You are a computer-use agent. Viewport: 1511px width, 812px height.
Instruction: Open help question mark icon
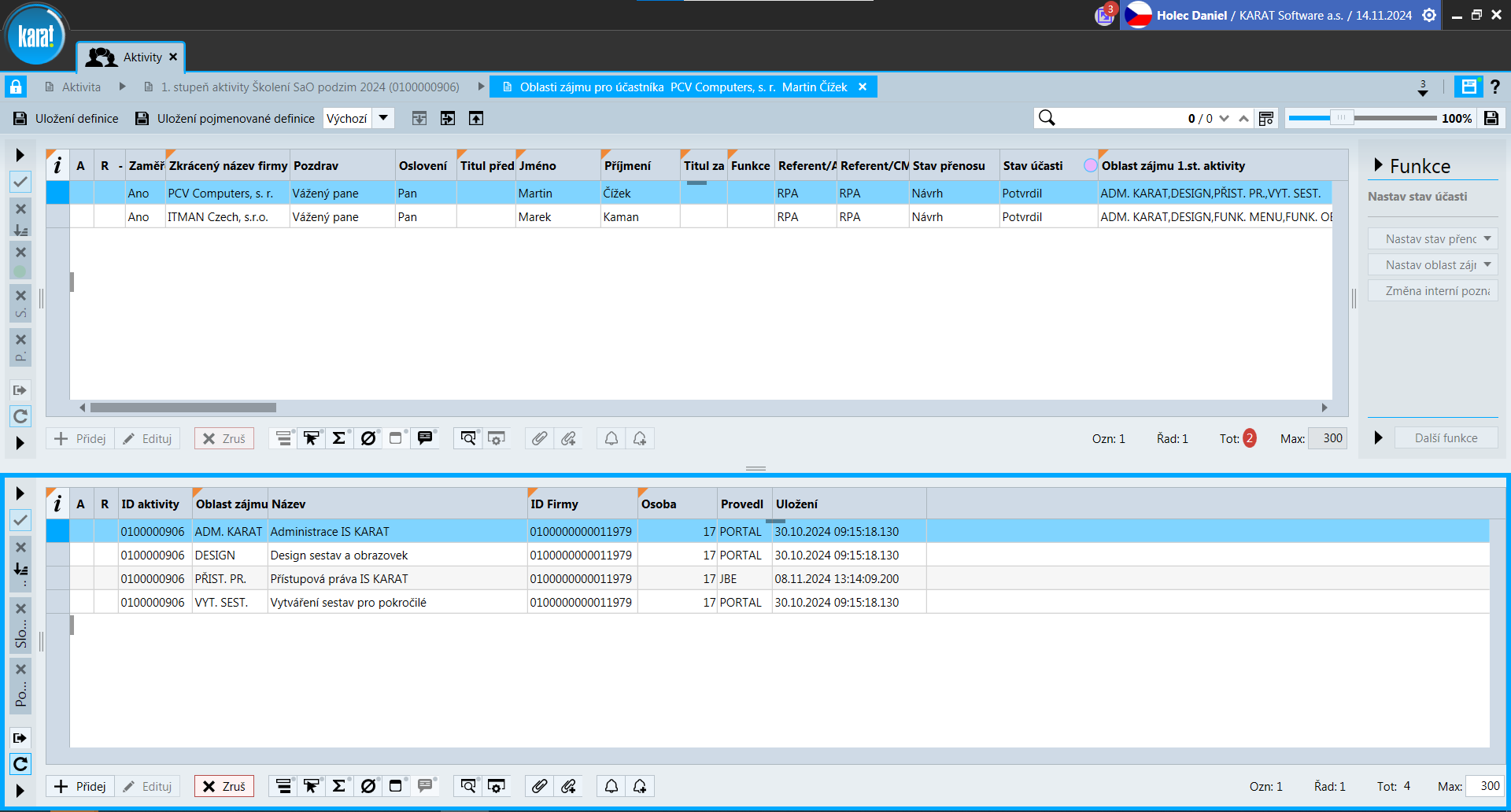(1495, 87)
